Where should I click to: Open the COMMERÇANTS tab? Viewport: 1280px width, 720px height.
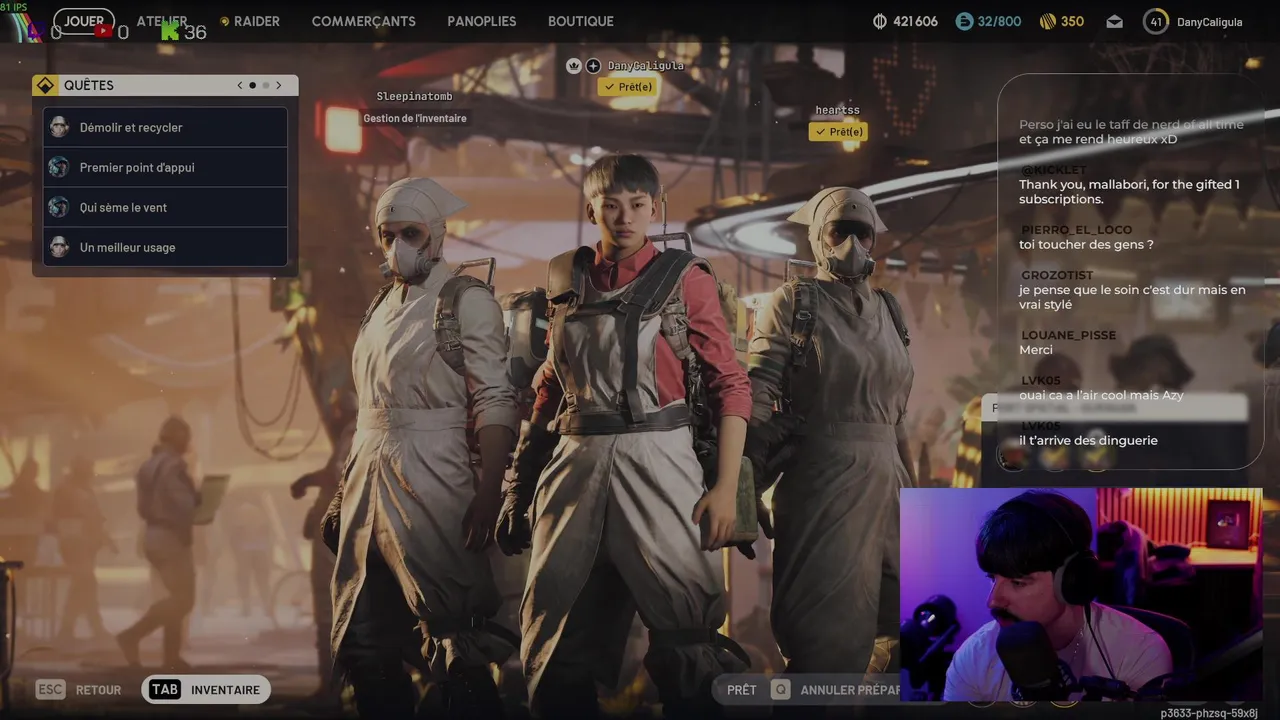click(363, 21)
